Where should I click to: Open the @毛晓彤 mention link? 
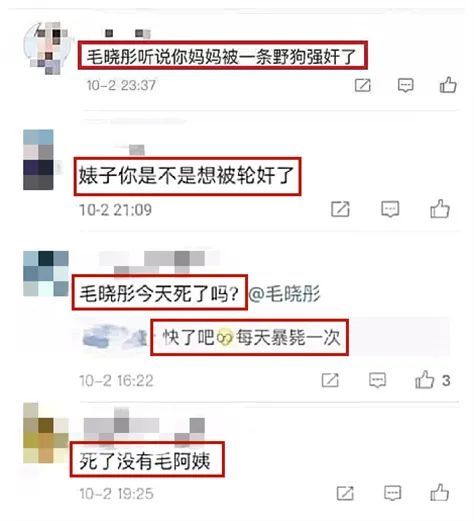point(284,294)
